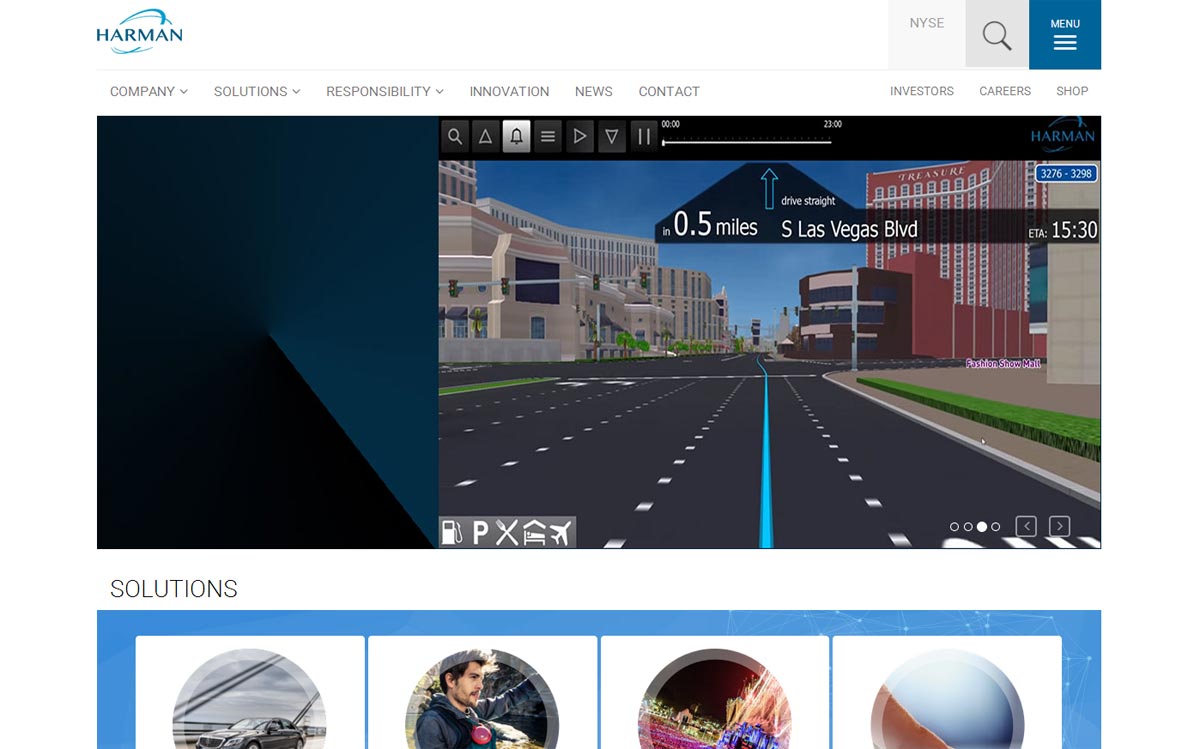Open the CAREERS link
The image size is (1200, 749).
[1005, 91]
